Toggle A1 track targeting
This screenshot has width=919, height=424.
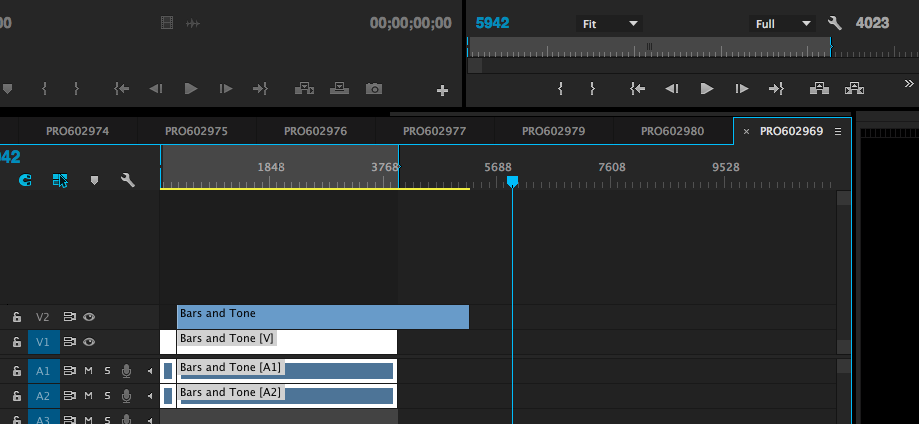tap(43, 371)
